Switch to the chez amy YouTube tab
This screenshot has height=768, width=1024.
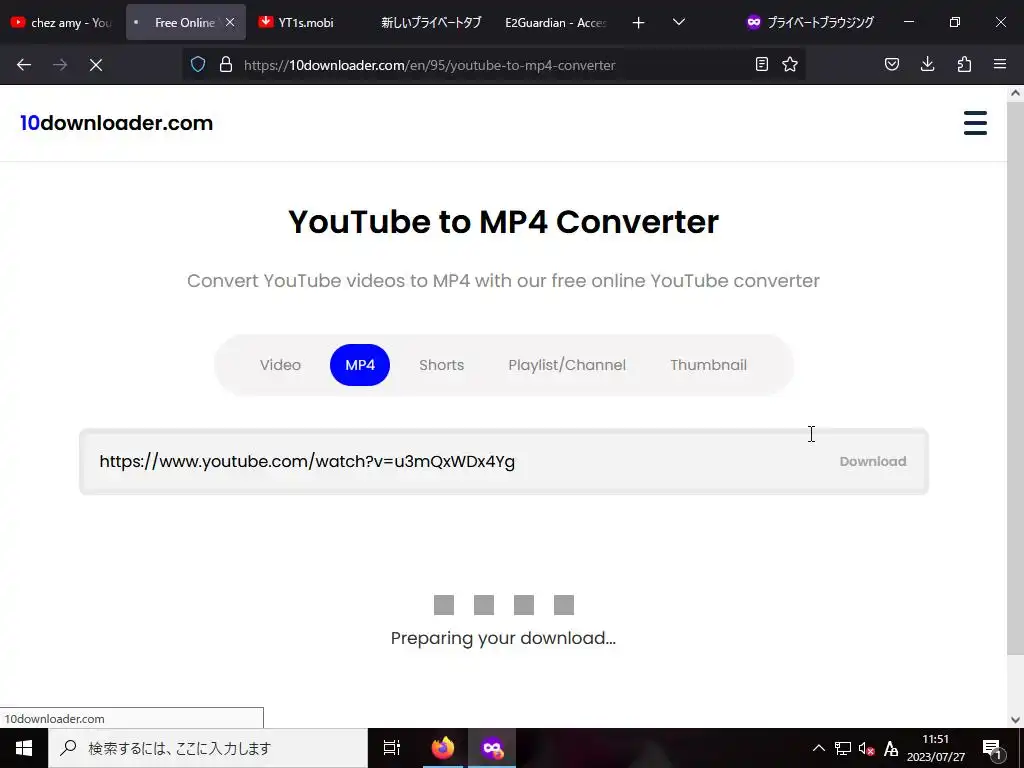click(61, 22)
